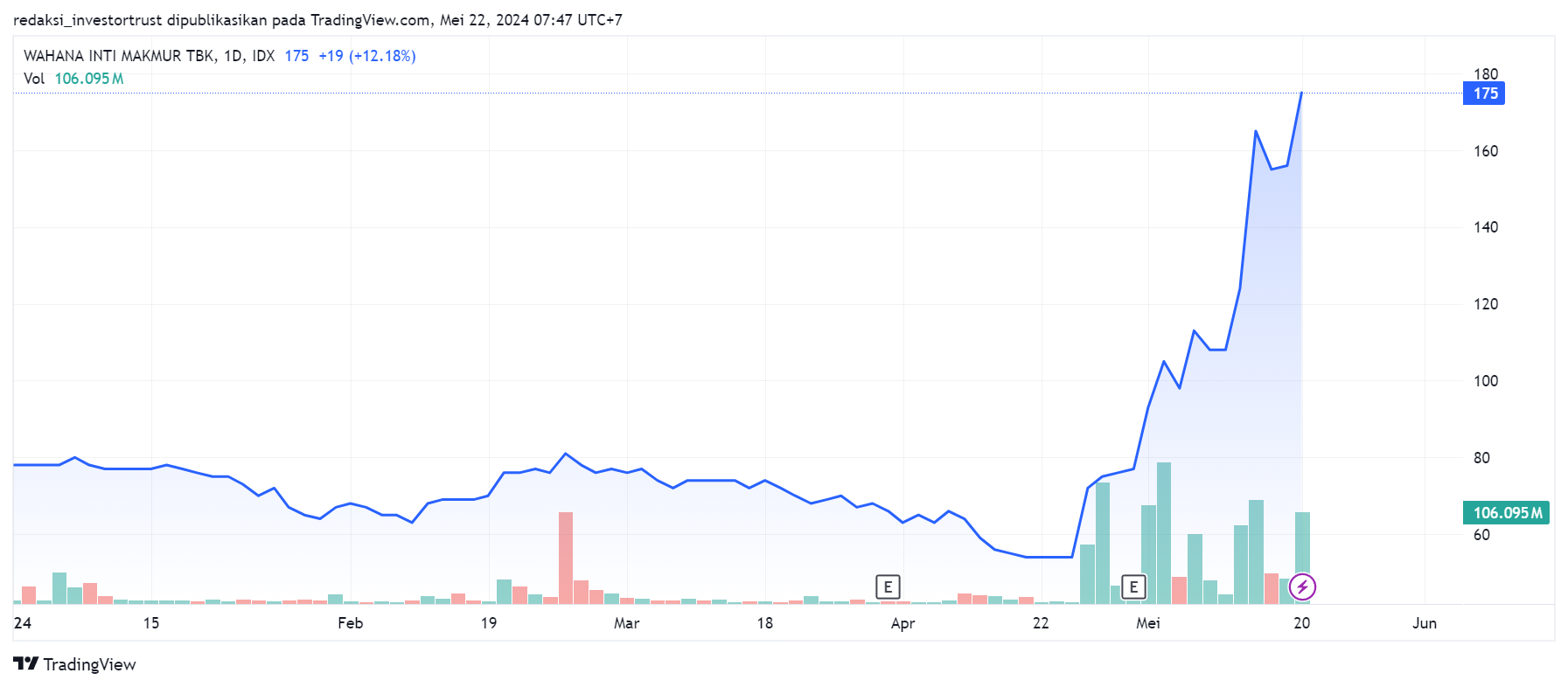Click the lightning bolt event marker
1568x687 pixels.
click(x=1302, y=586)
